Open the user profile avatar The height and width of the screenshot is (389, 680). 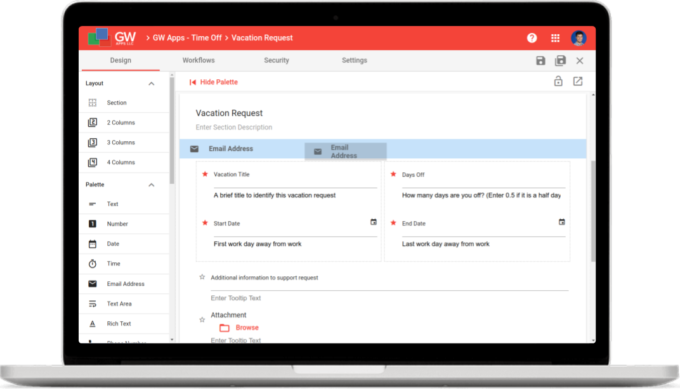(579, 38)
